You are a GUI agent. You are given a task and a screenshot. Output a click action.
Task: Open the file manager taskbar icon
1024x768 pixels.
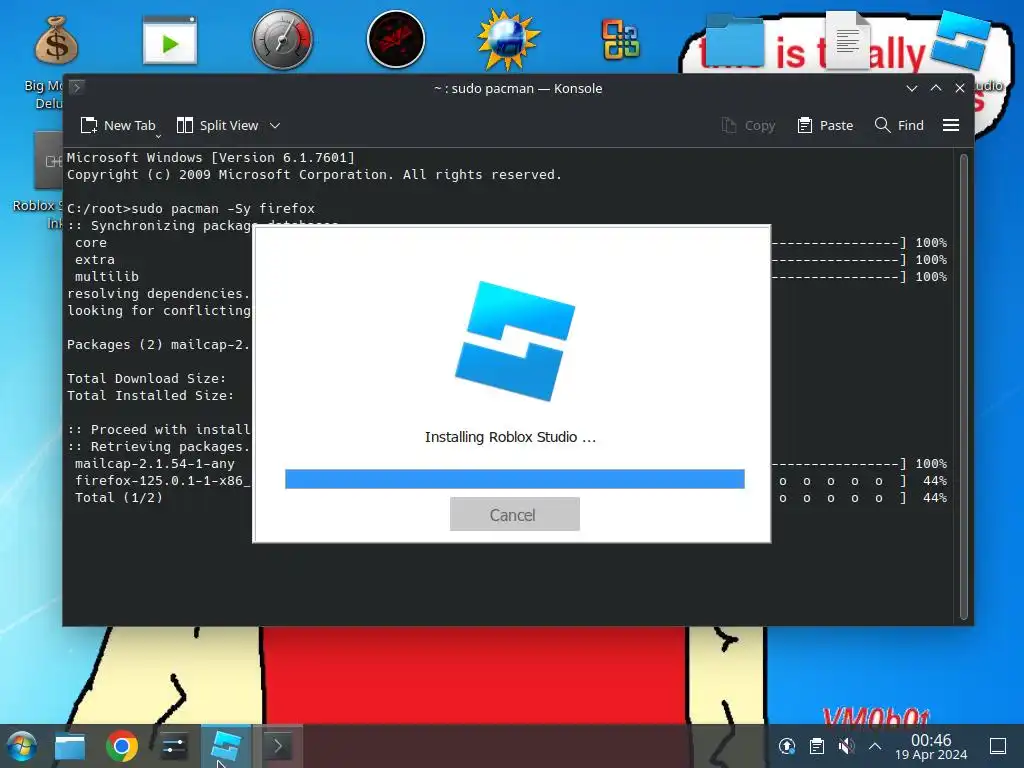tap(70, 746)
